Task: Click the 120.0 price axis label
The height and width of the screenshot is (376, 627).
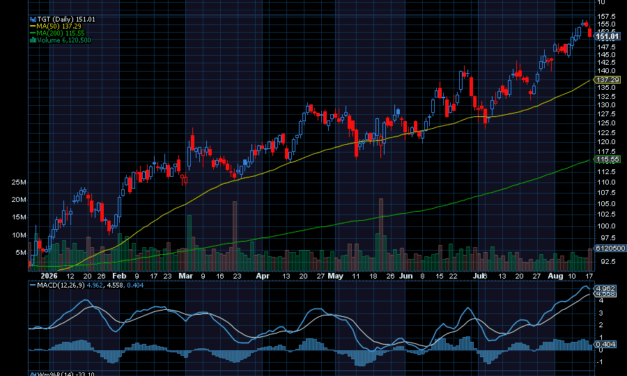Action: coord(607,142)
